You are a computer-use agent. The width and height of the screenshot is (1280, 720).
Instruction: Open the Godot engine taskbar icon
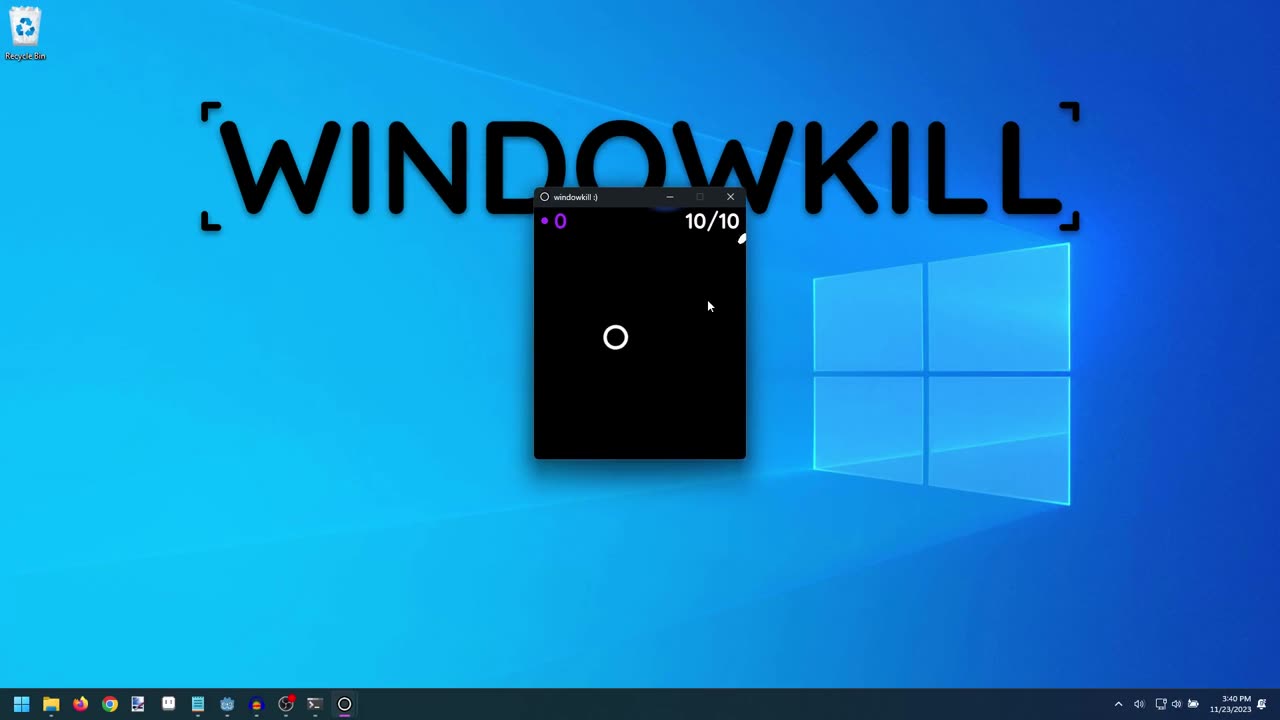tap(227, 704)
